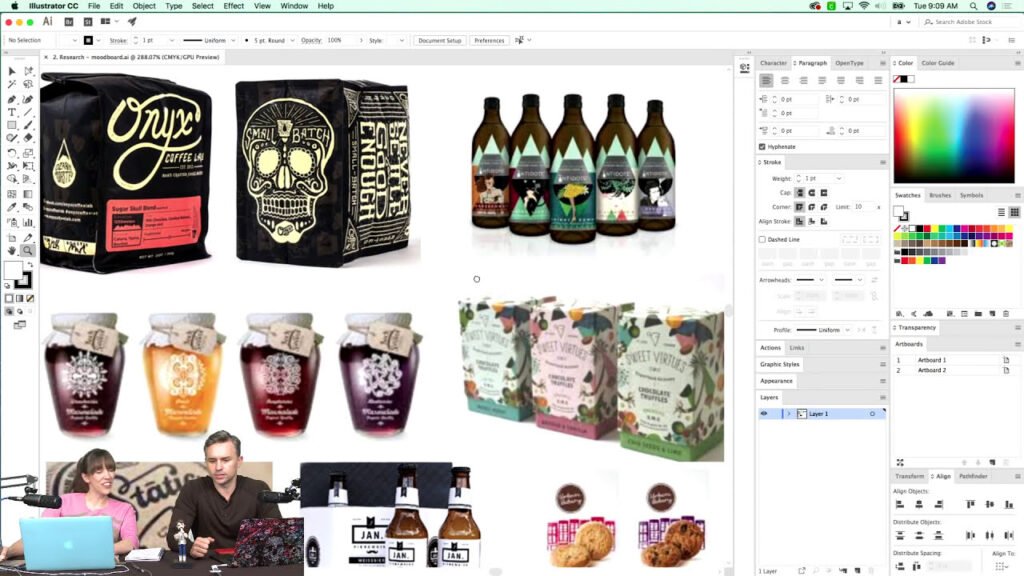
Task: Select the Magic Wand tool
Action: (x=12, y=84)
